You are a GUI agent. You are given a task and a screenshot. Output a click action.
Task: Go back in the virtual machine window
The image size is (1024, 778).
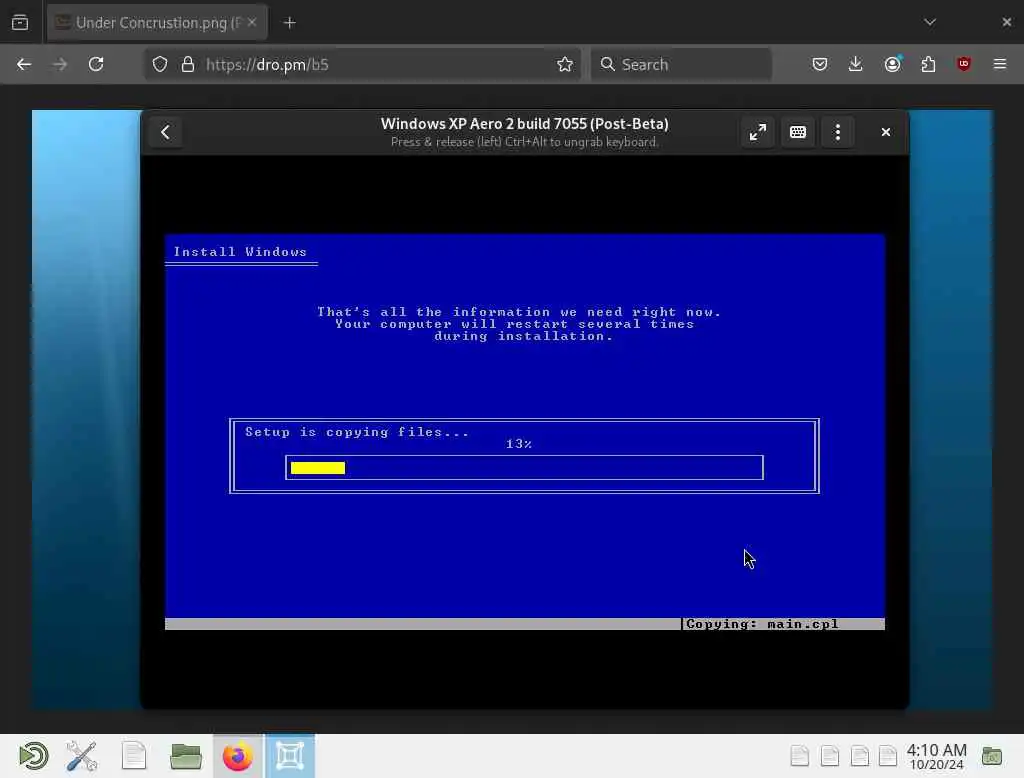coord(165,133)
